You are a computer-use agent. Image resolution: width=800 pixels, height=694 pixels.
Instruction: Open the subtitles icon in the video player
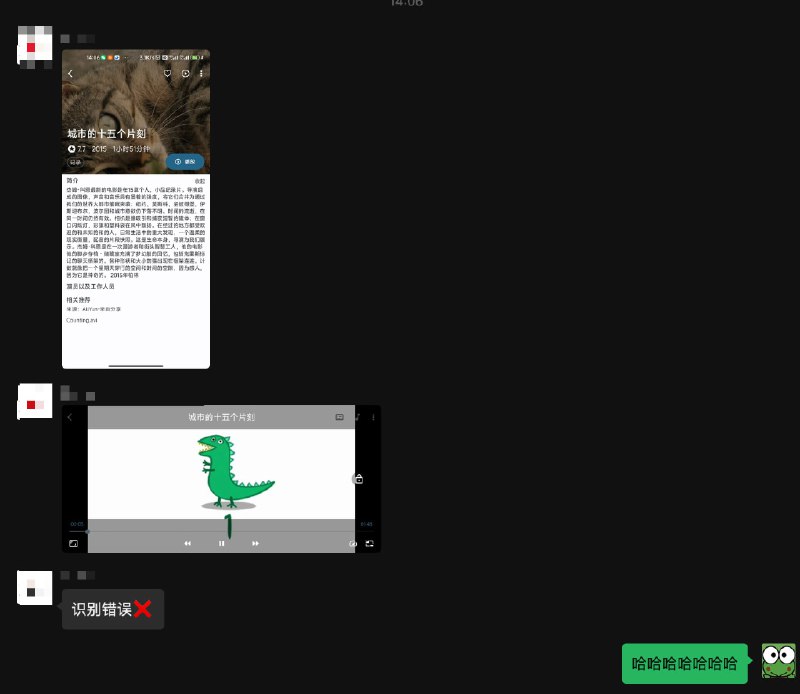tap(339, 416)
